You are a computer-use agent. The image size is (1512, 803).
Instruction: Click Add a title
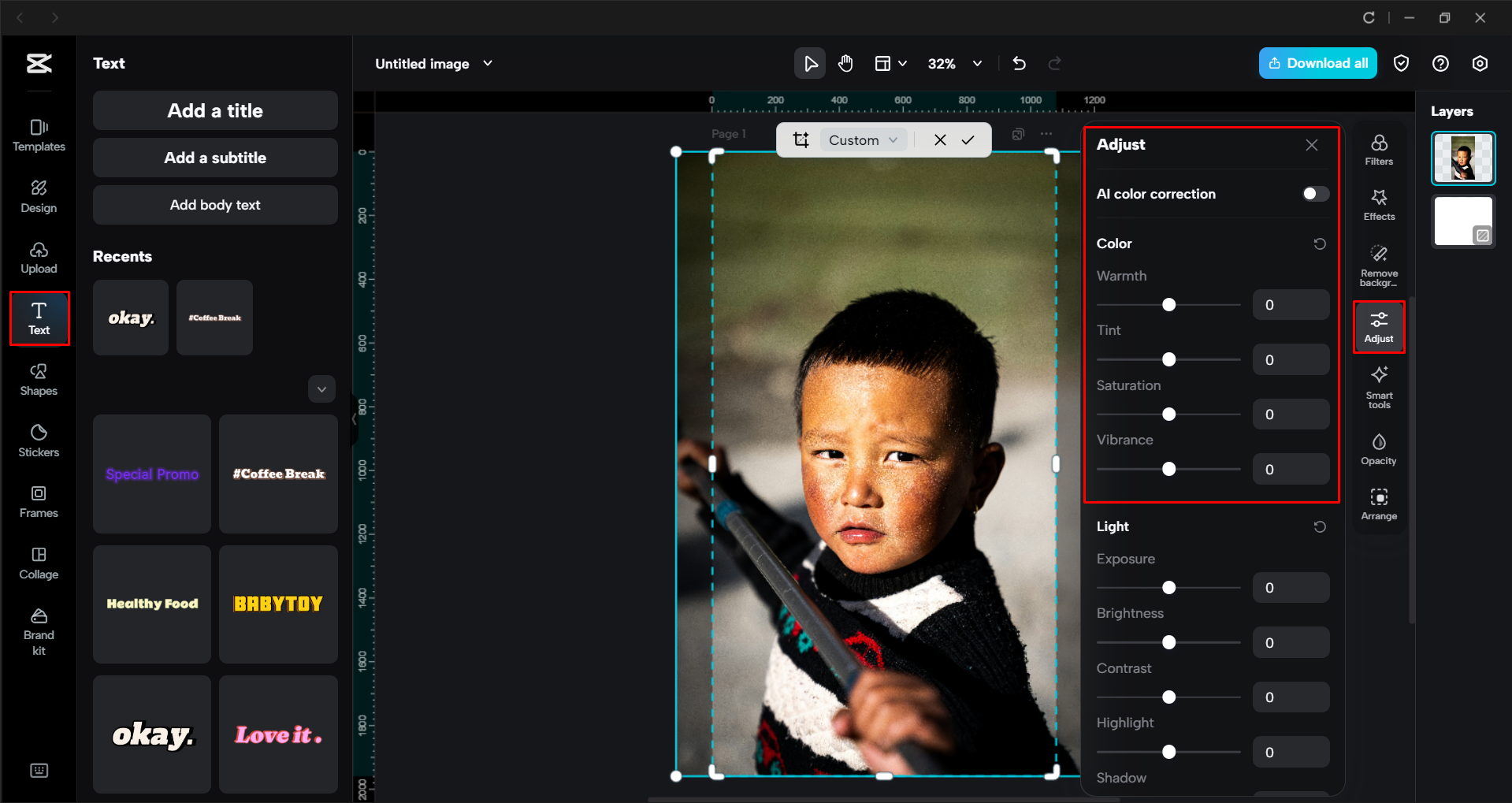point(214,110)
